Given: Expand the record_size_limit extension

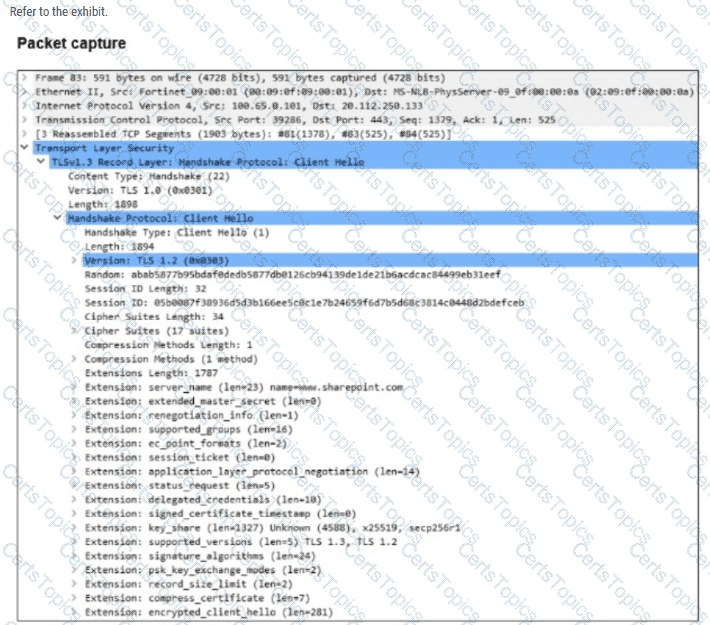Looking at the screenshot, I should click(x=74, y=584).
